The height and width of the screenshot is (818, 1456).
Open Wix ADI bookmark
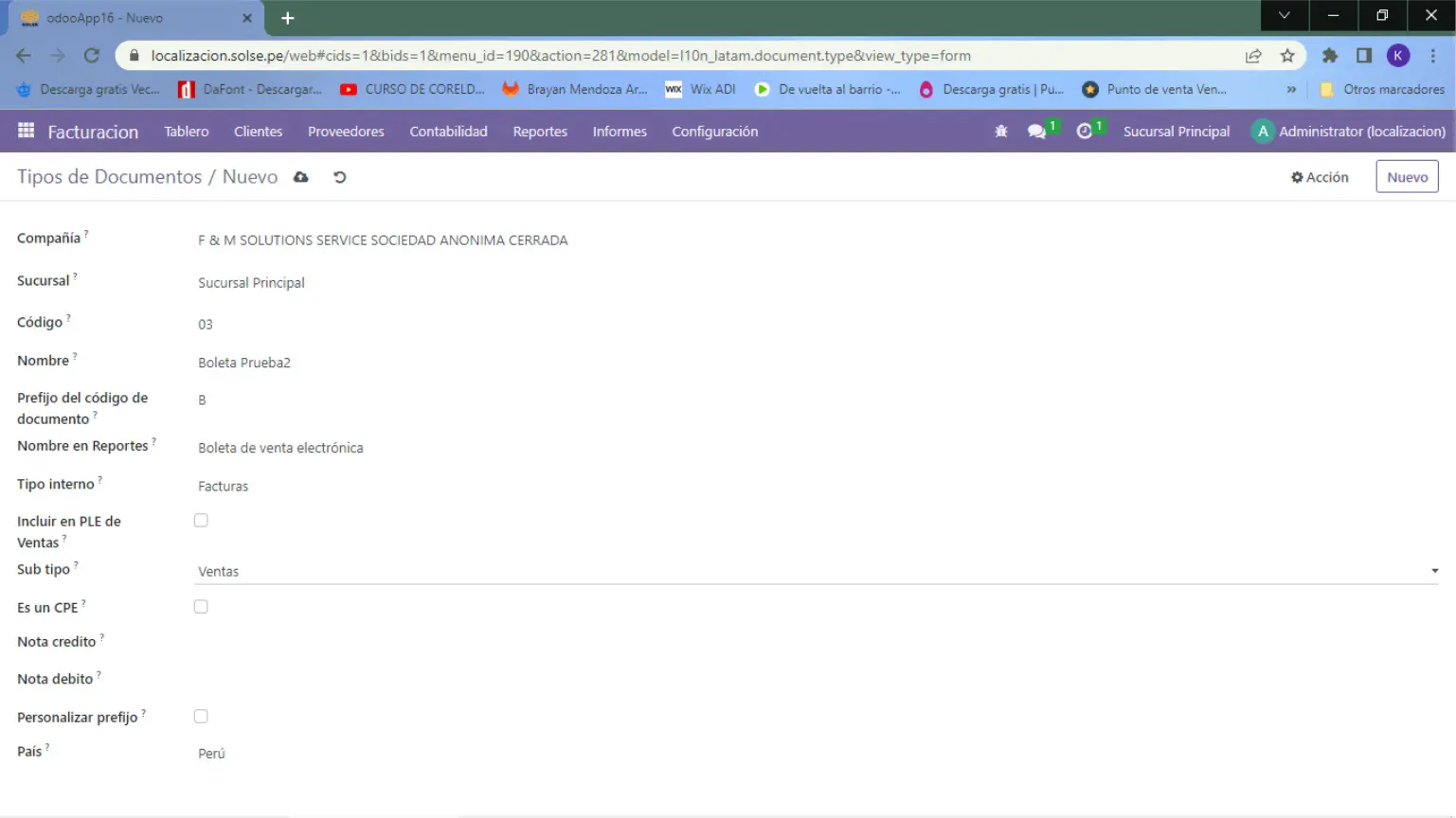(701, 89)
